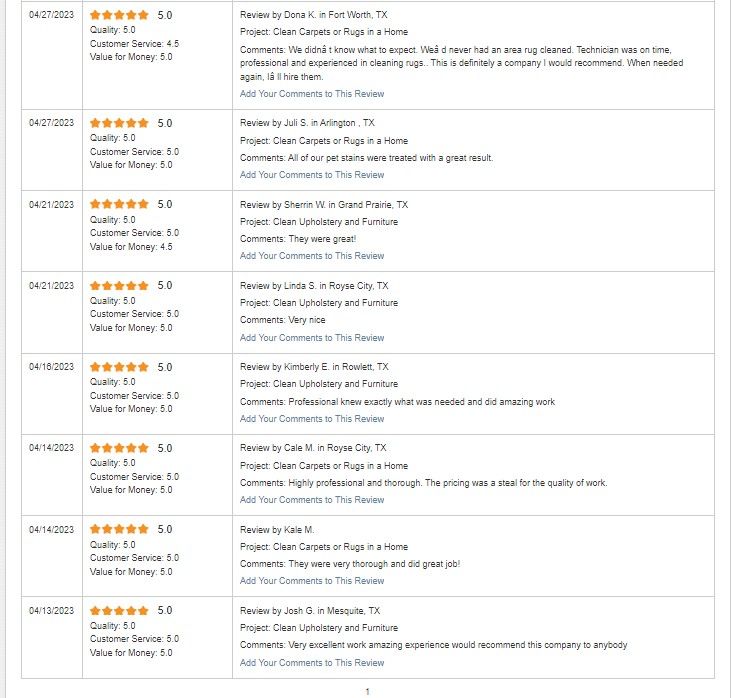Click star rating of Juli S. review
731x698 pixels.
[x=119, y=124]
